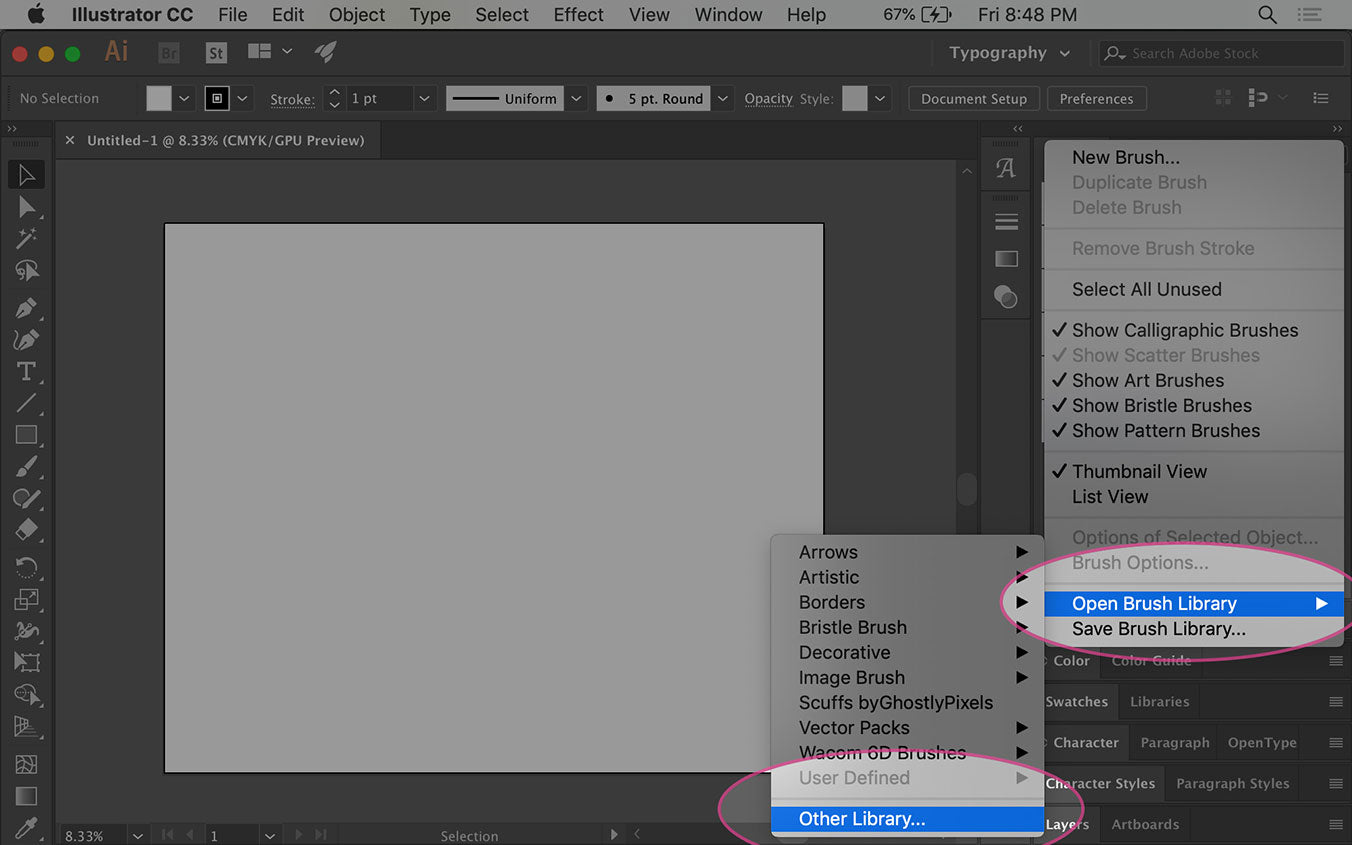
Task: Open the Typography workspace switcher
Action: point(1010,53)
